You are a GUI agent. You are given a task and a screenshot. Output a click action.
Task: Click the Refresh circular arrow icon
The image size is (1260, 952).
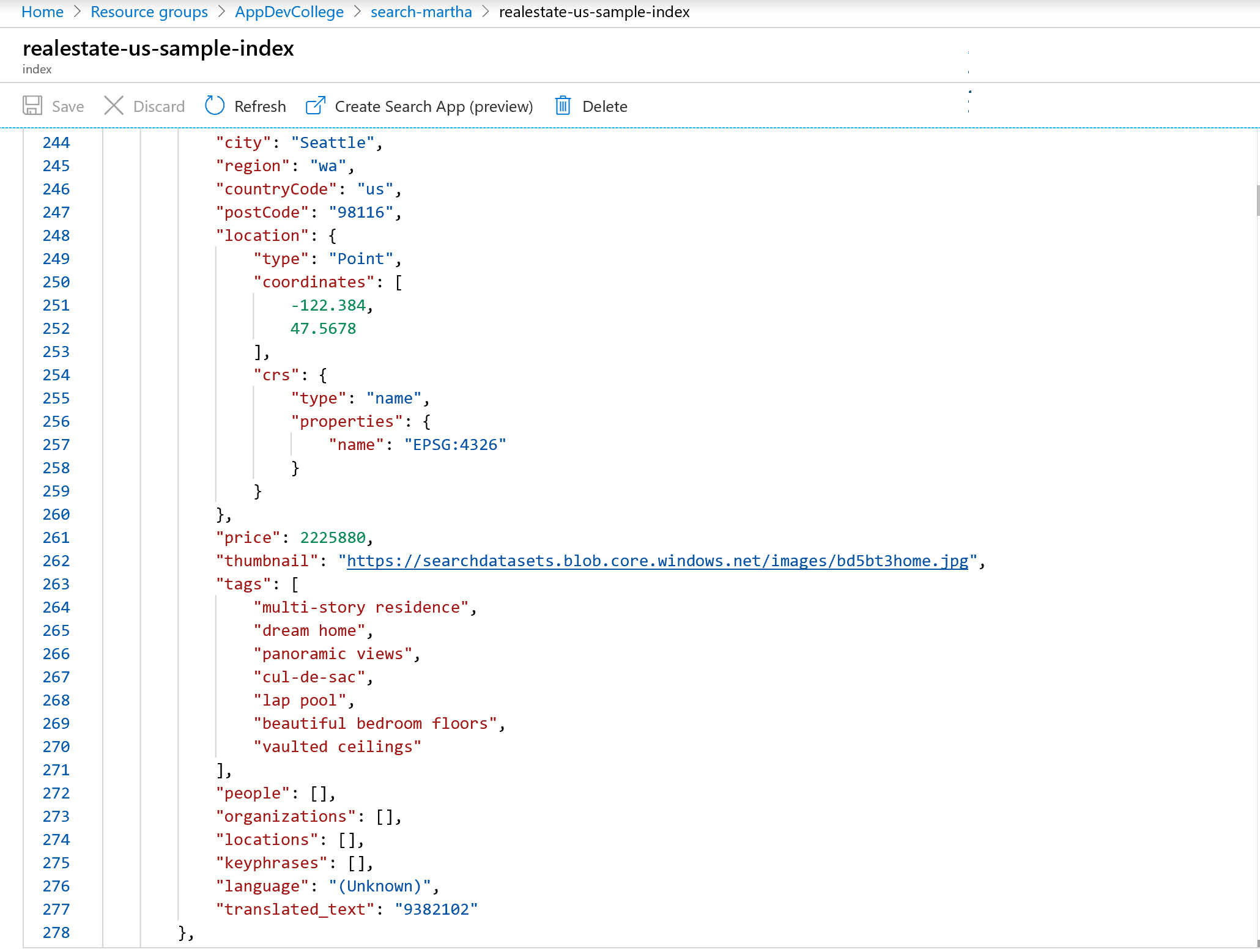click(x=215, y=106)
